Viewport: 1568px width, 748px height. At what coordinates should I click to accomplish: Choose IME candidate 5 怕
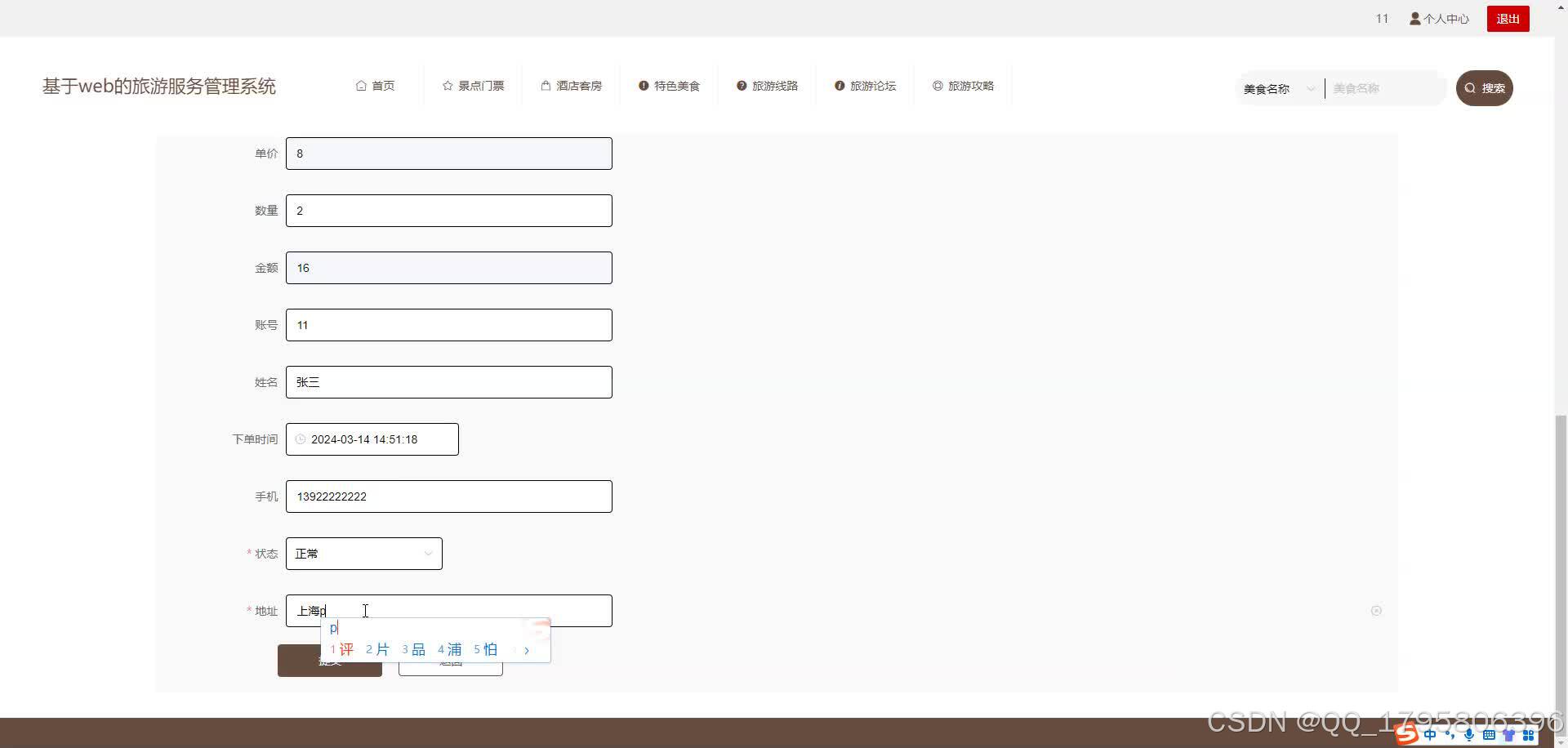(485, 649)
